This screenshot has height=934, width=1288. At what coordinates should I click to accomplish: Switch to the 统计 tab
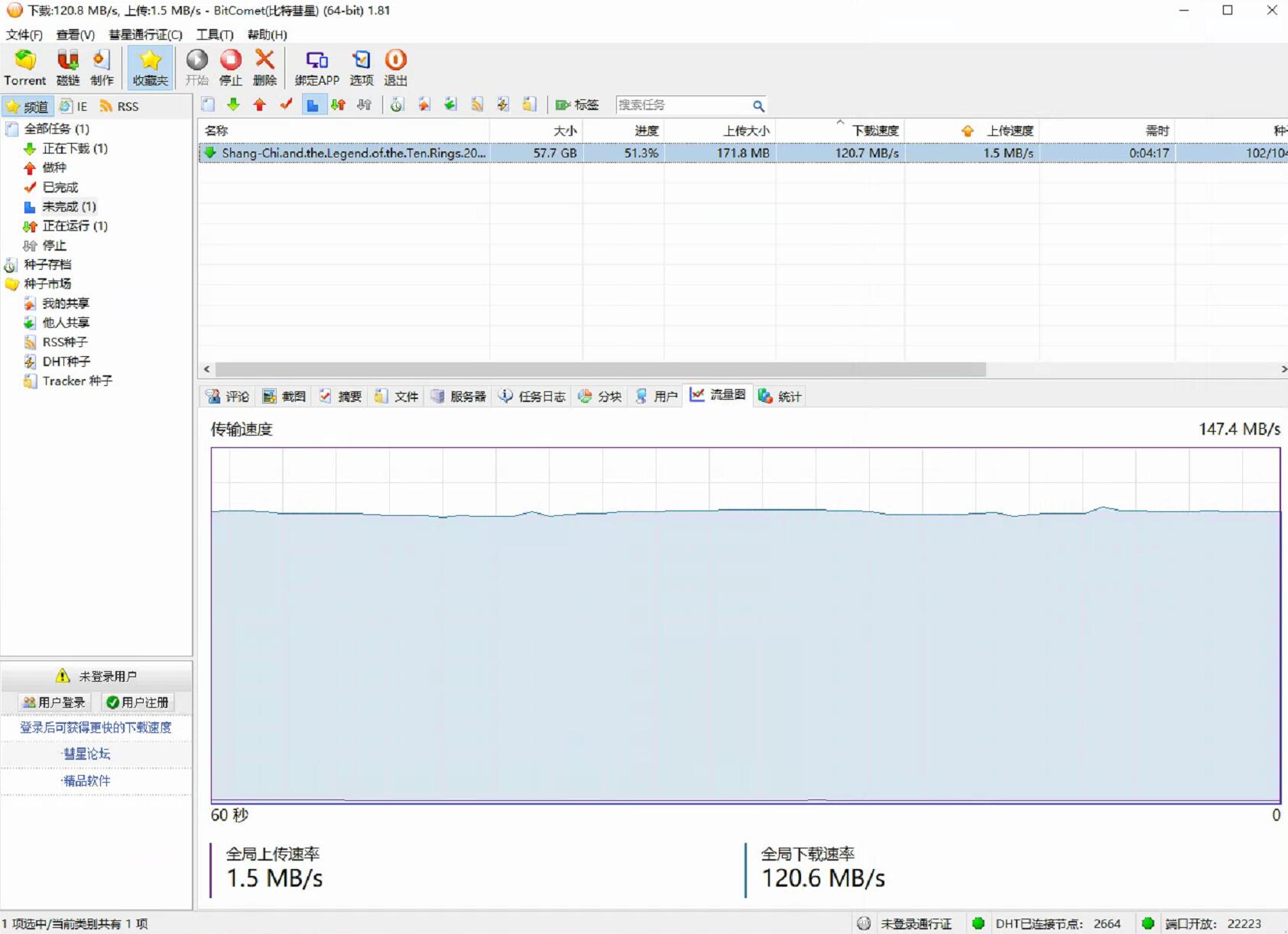tap(780, 396)
